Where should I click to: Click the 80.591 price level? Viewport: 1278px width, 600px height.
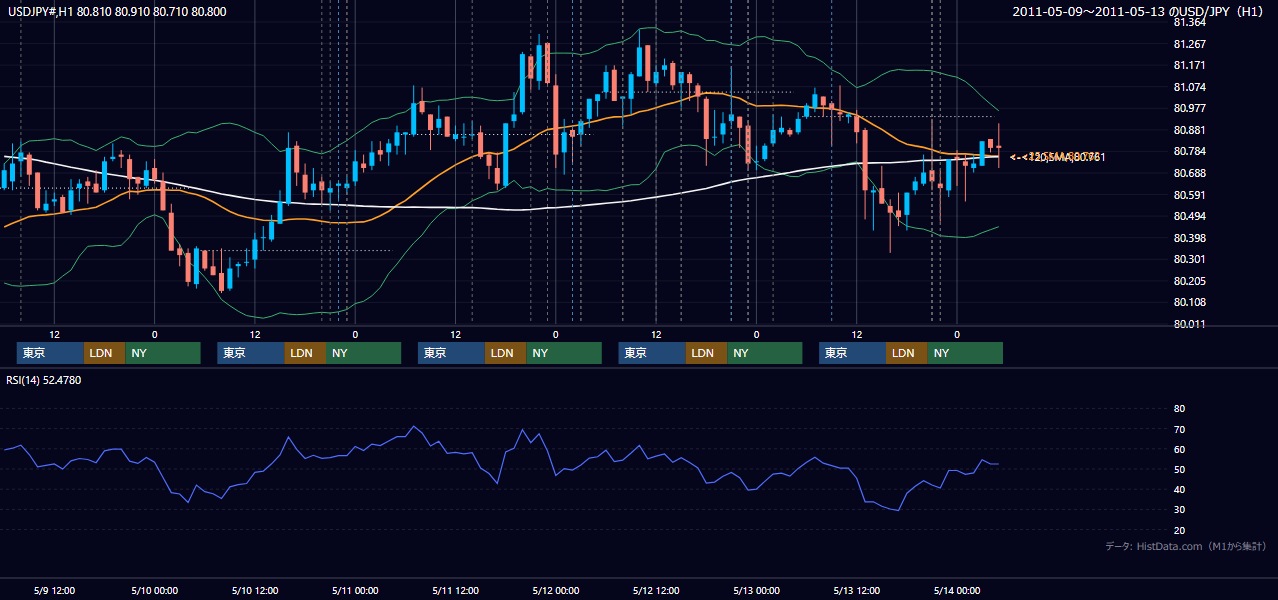point(1189,195)
